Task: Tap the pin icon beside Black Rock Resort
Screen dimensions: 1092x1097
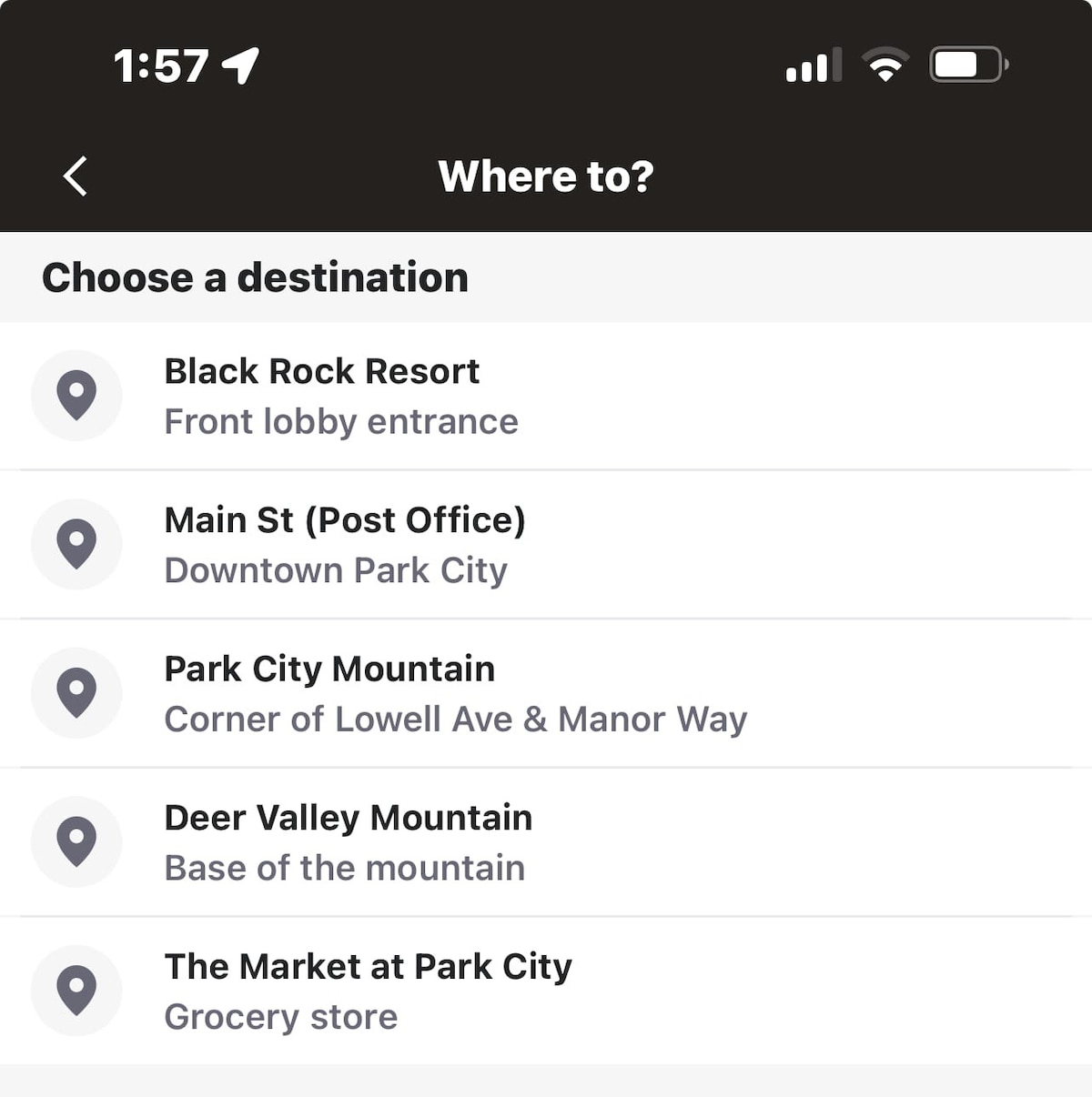Action: [x=76, y=395]
